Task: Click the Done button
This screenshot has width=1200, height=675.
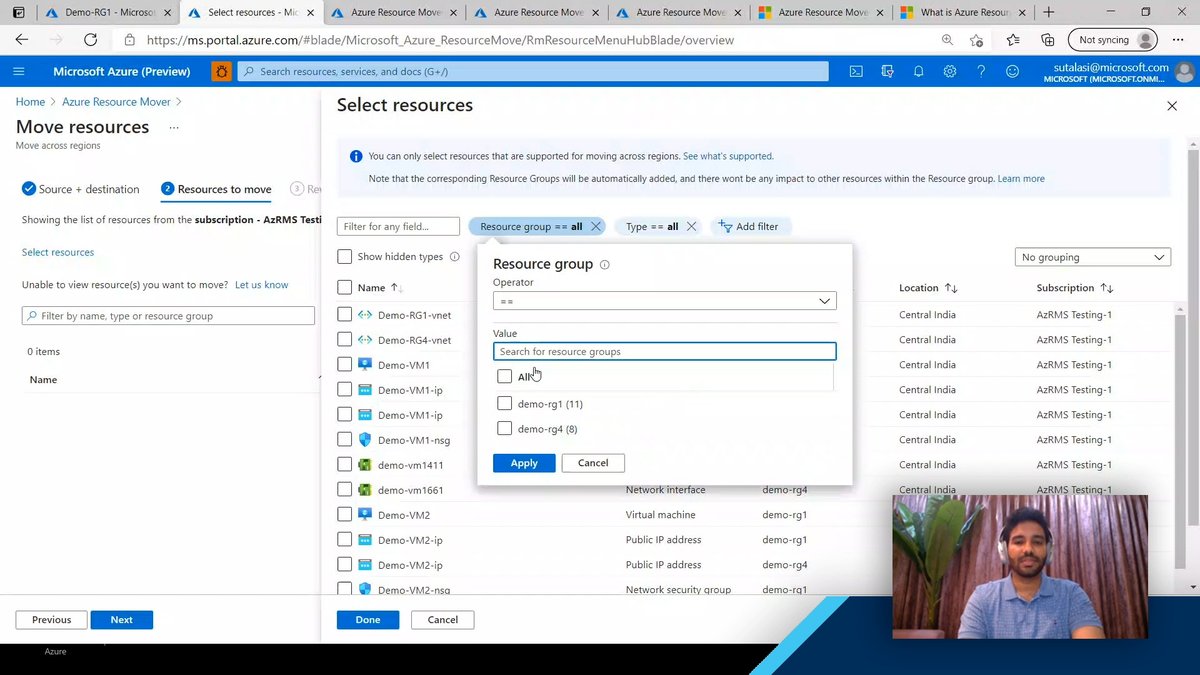Action: [368, 620]
